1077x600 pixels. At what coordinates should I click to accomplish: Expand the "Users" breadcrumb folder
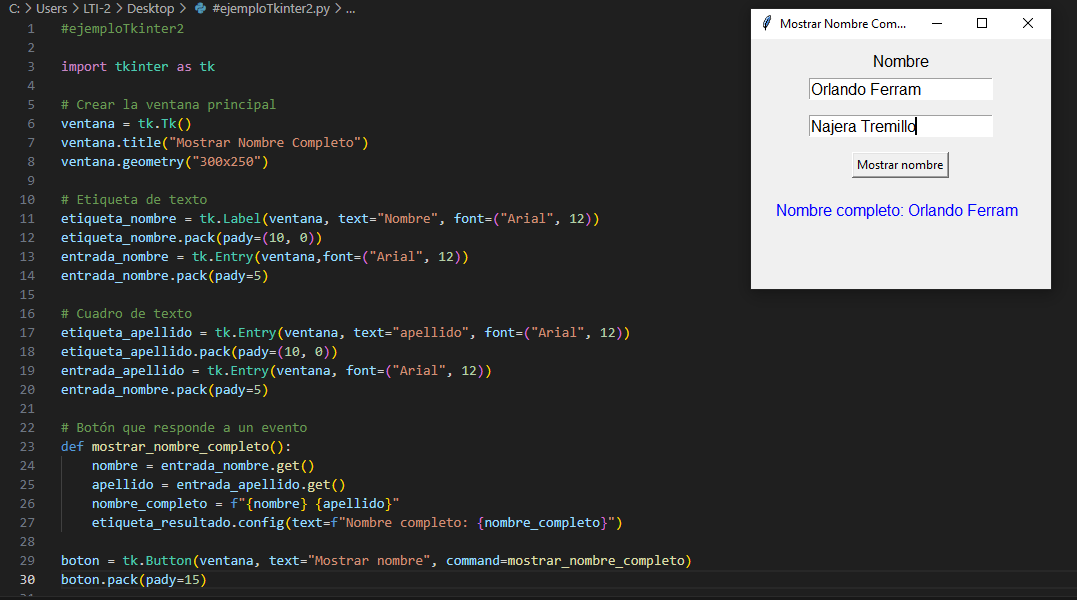(52, 8)
